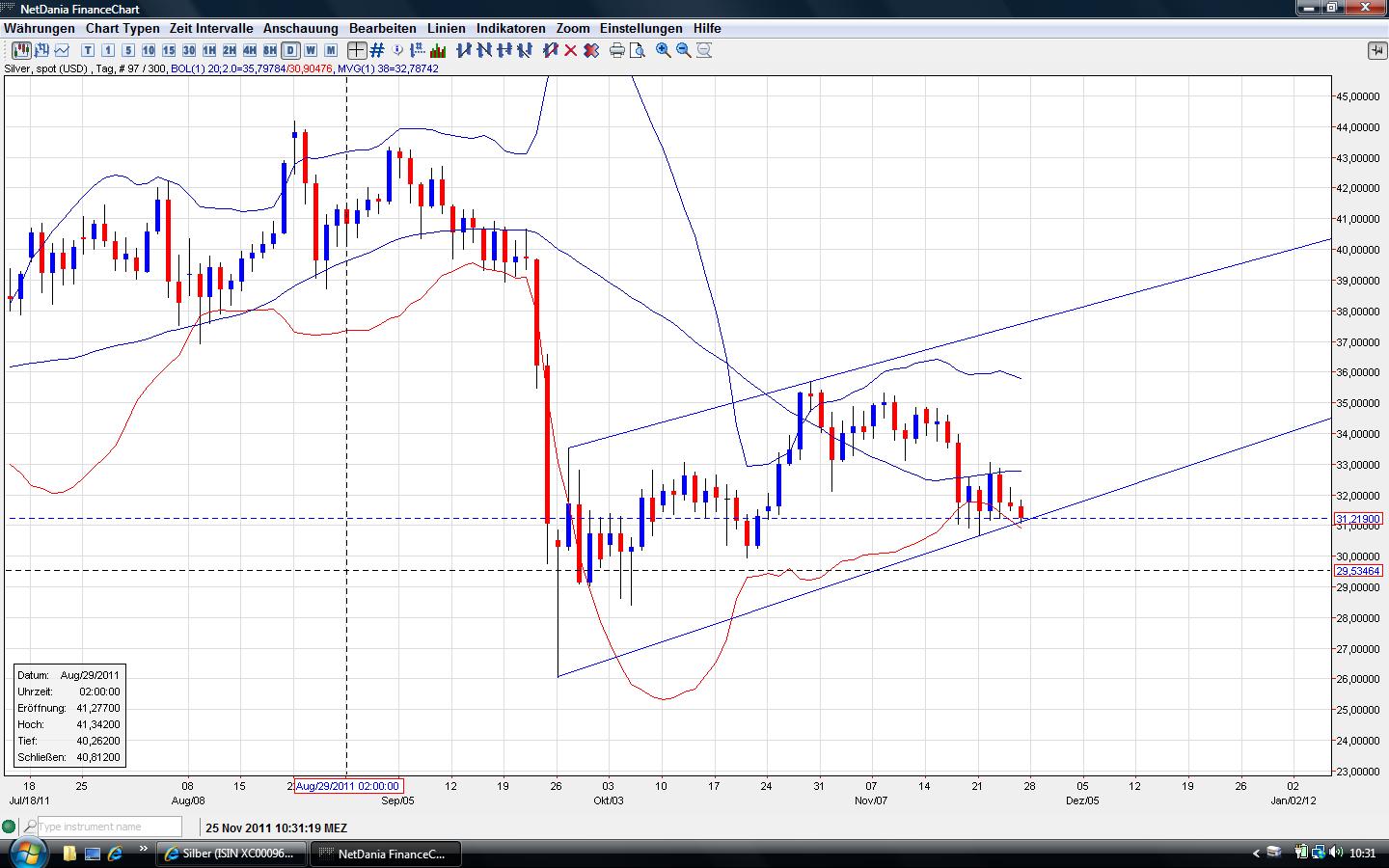Switch to 8H interval
Screen dimensions: 1389x868
tap(270, 50)
